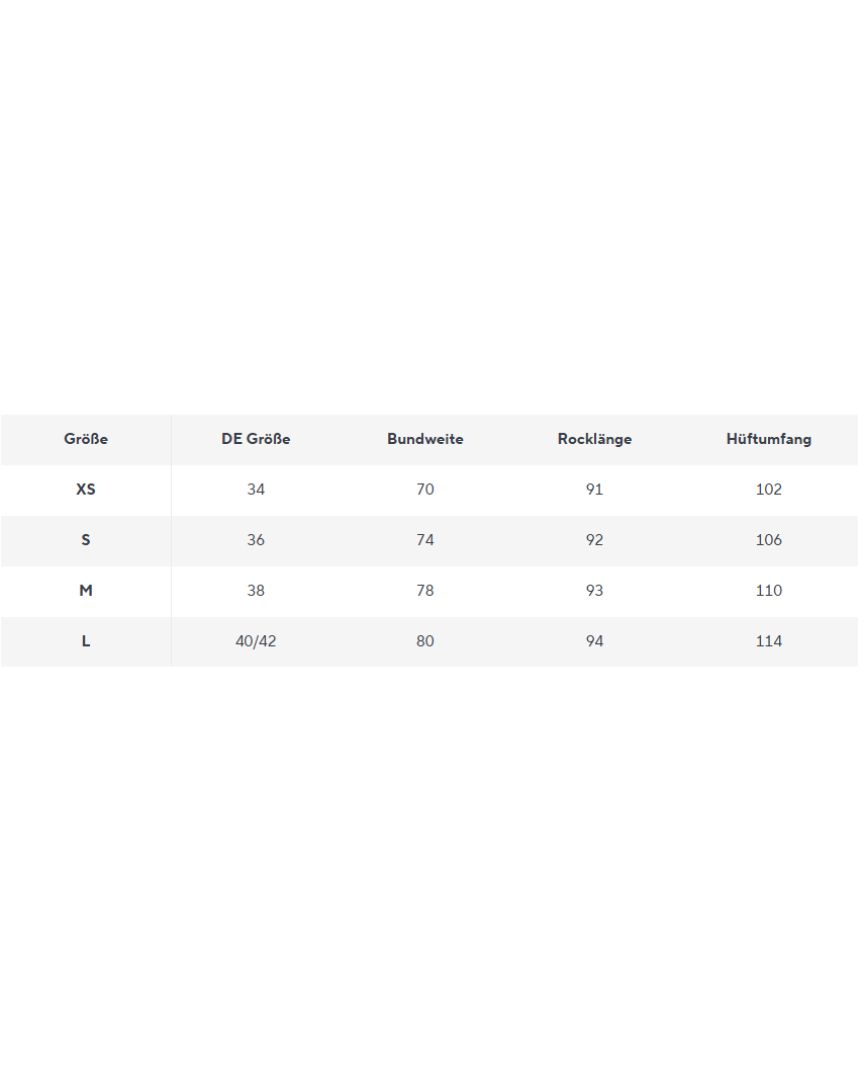Click Rocklänge value 91

(x=595, y=490)
